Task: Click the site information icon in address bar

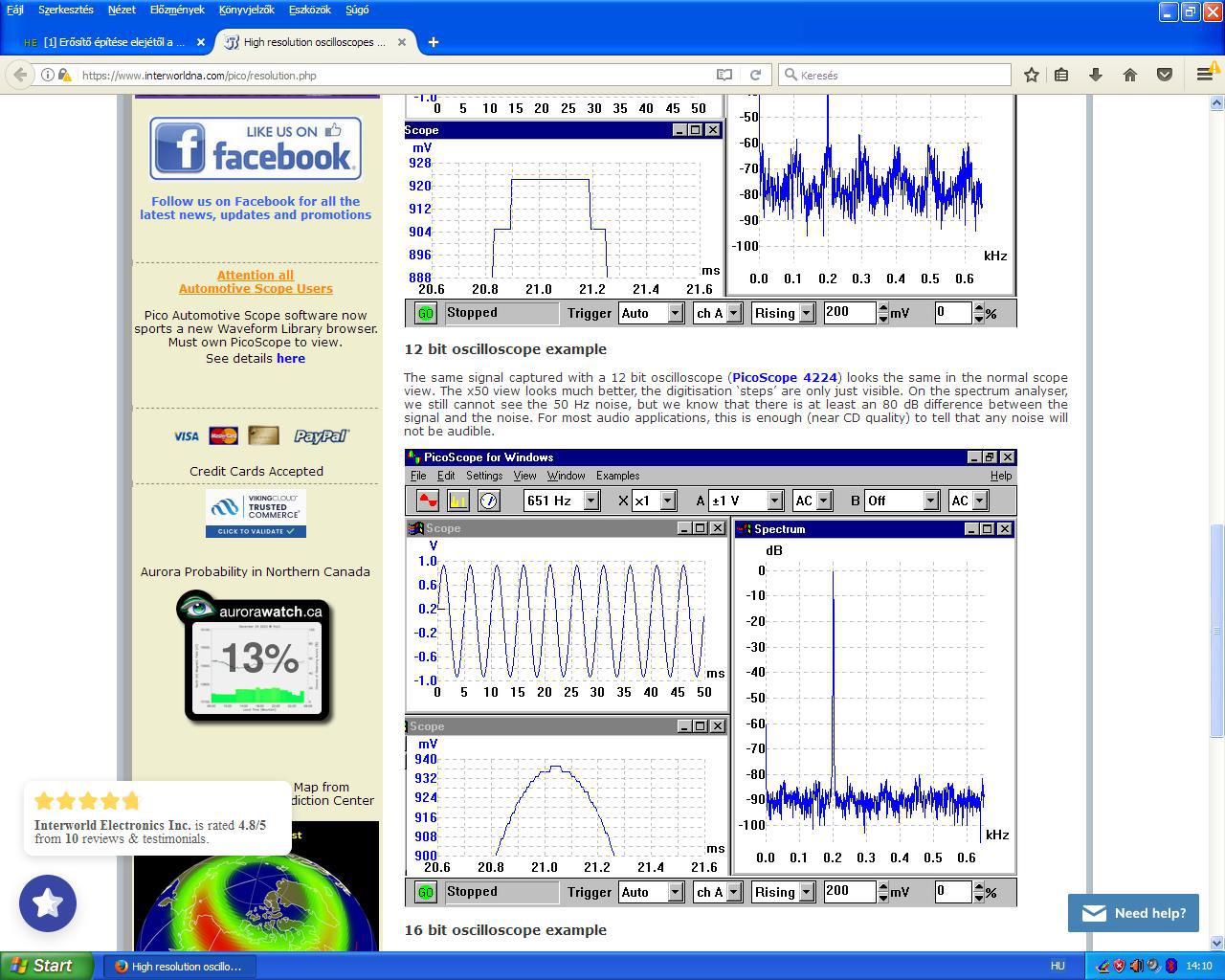Action: [47, 75]
